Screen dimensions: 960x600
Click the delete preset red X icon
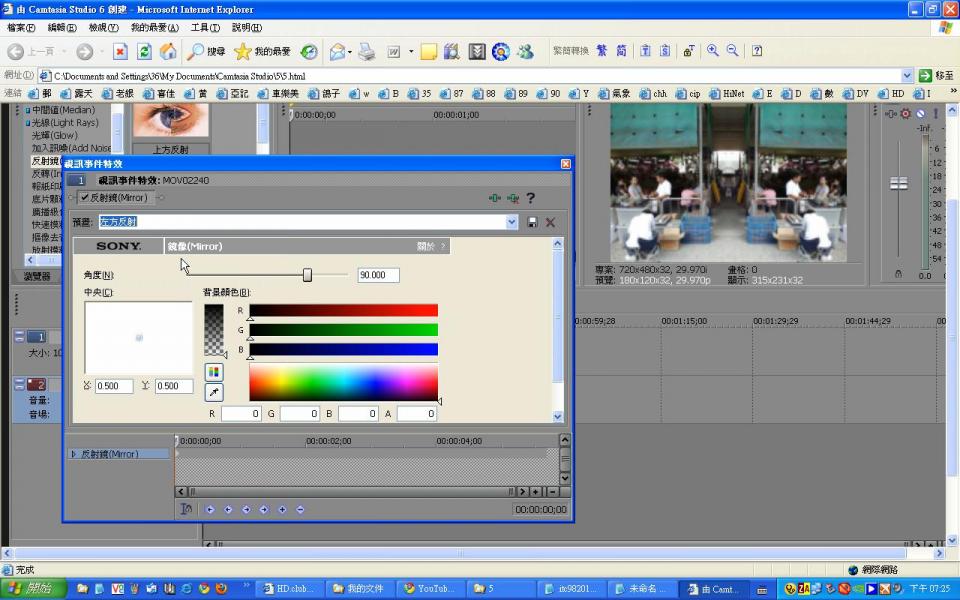(x=550, y=222)
